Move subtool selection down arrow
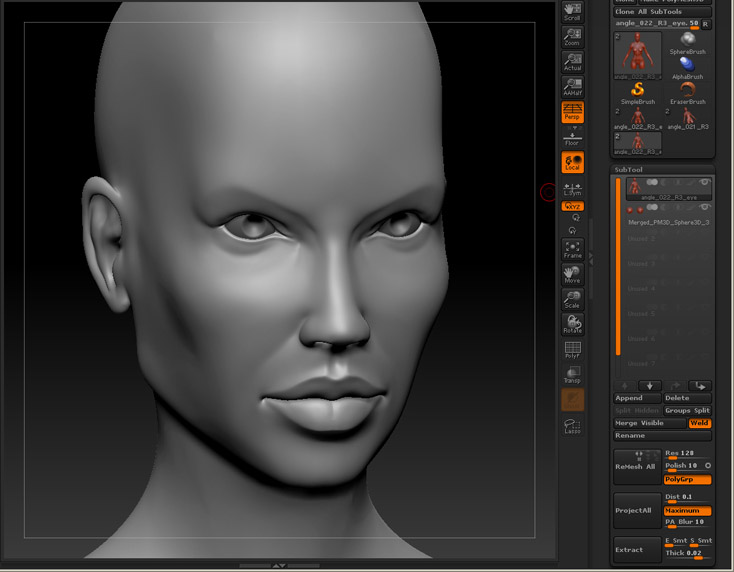 [650, 386]
